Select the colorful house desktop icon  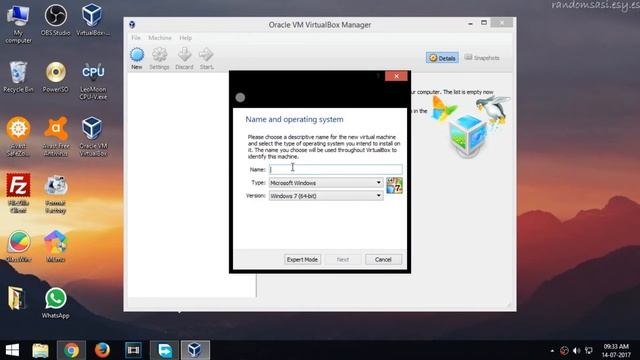pyautogui.click(x=56, y=246)
